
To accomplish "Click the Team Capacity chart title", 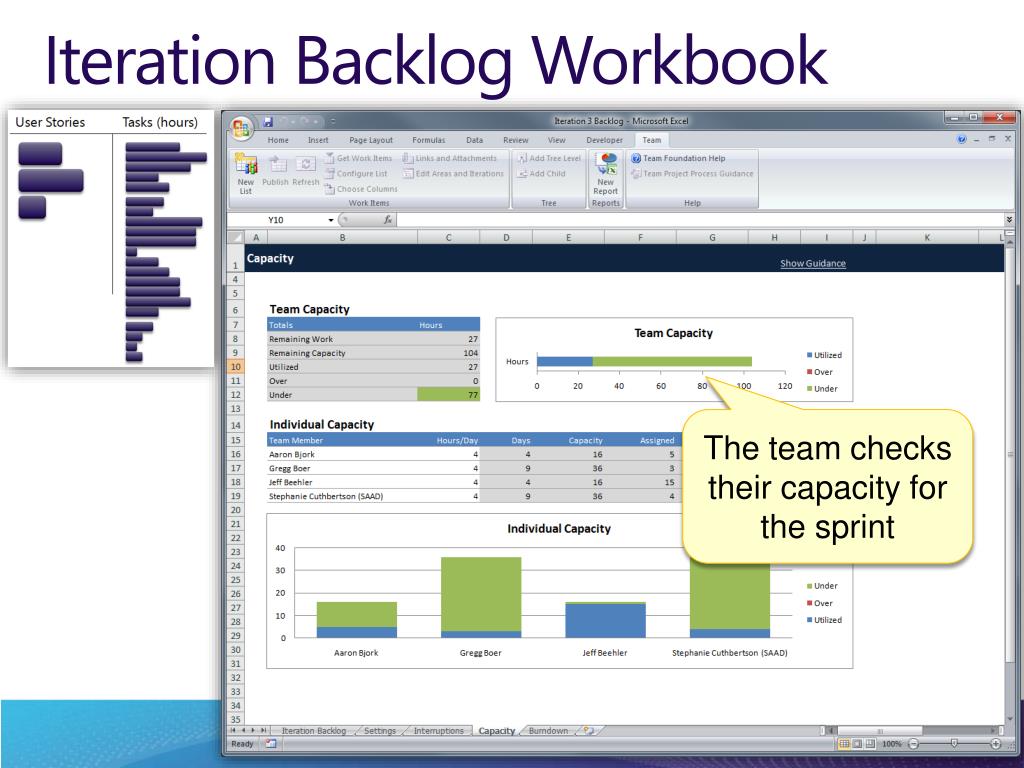I will point(673,333).
